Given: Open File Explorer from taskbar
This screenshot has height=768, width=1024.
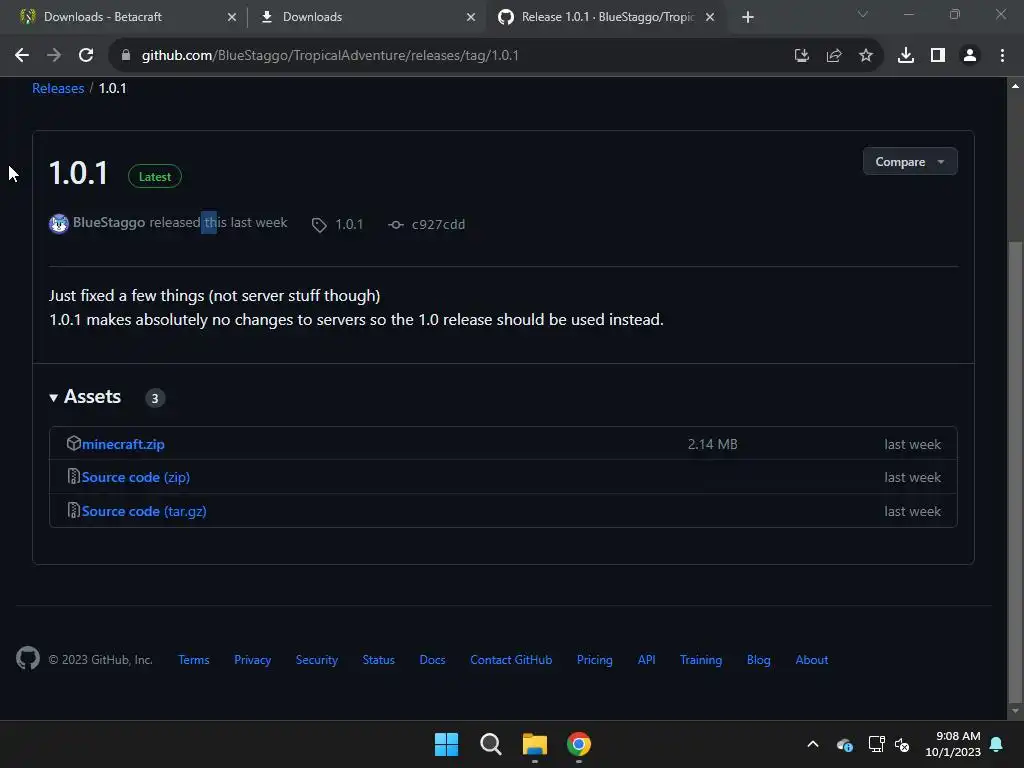Looking at the screenshot, I should pyautogui.click(x=535, y=744).
